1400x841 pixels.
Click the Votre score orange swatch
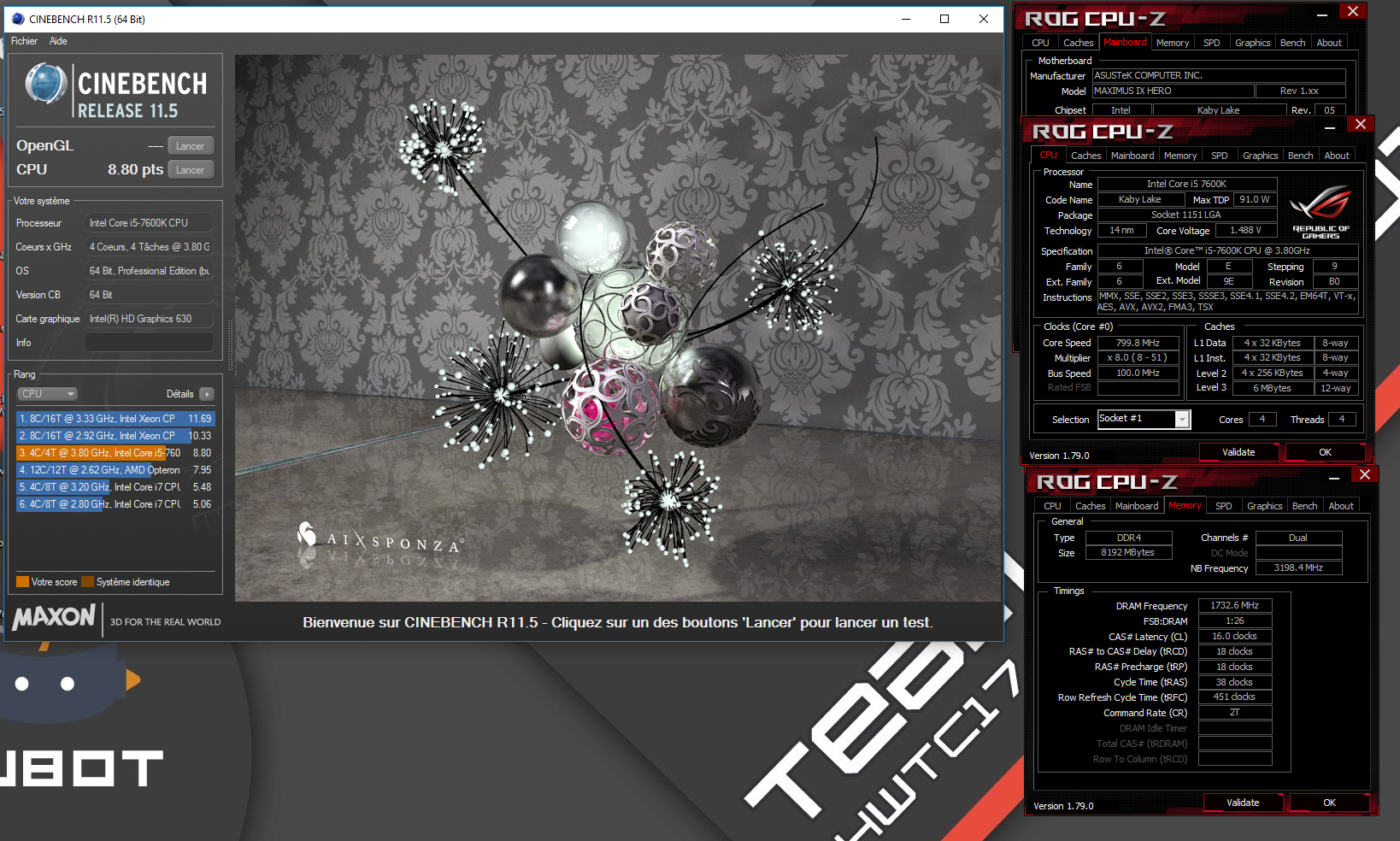pos(23,582)
